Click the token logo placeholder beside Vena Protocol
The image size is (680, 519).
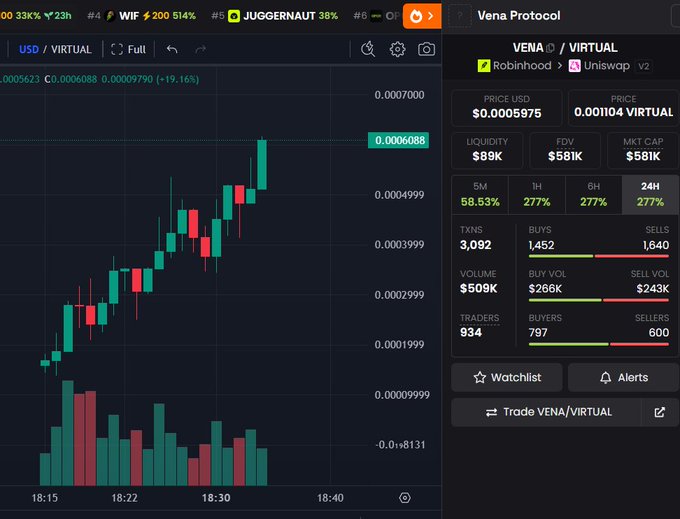(x=460, y=16)
